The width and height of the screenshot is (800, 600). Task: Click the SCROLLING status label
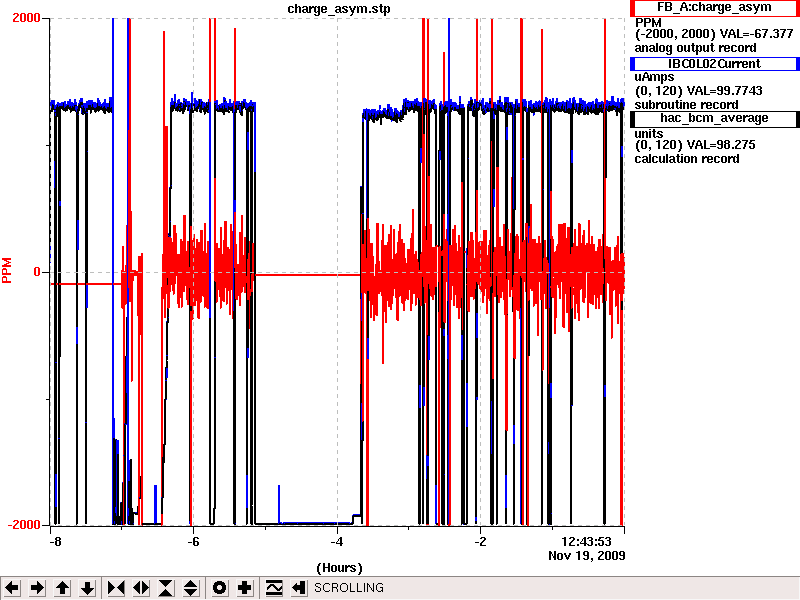(x=349, y=588)
